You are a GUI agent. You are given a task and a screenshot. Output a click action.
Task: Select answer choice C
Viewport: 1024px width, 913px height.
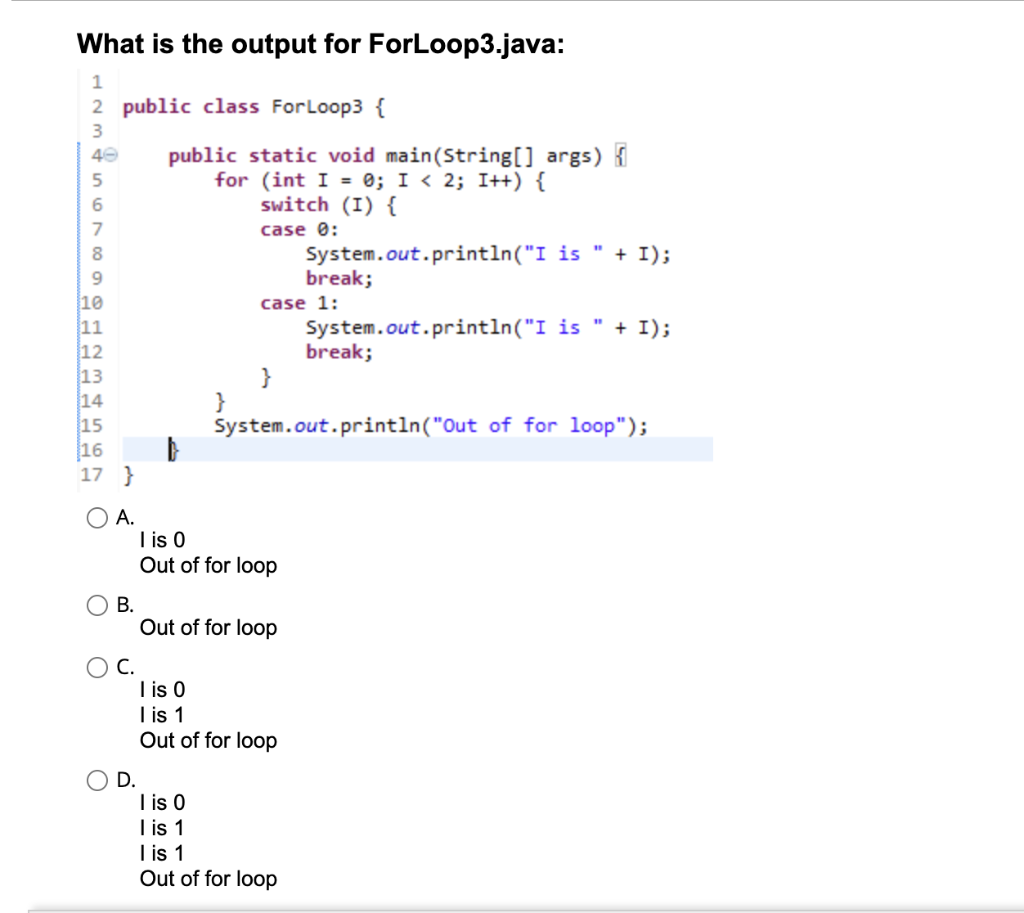pyautogui.click(x=98, y=667)
